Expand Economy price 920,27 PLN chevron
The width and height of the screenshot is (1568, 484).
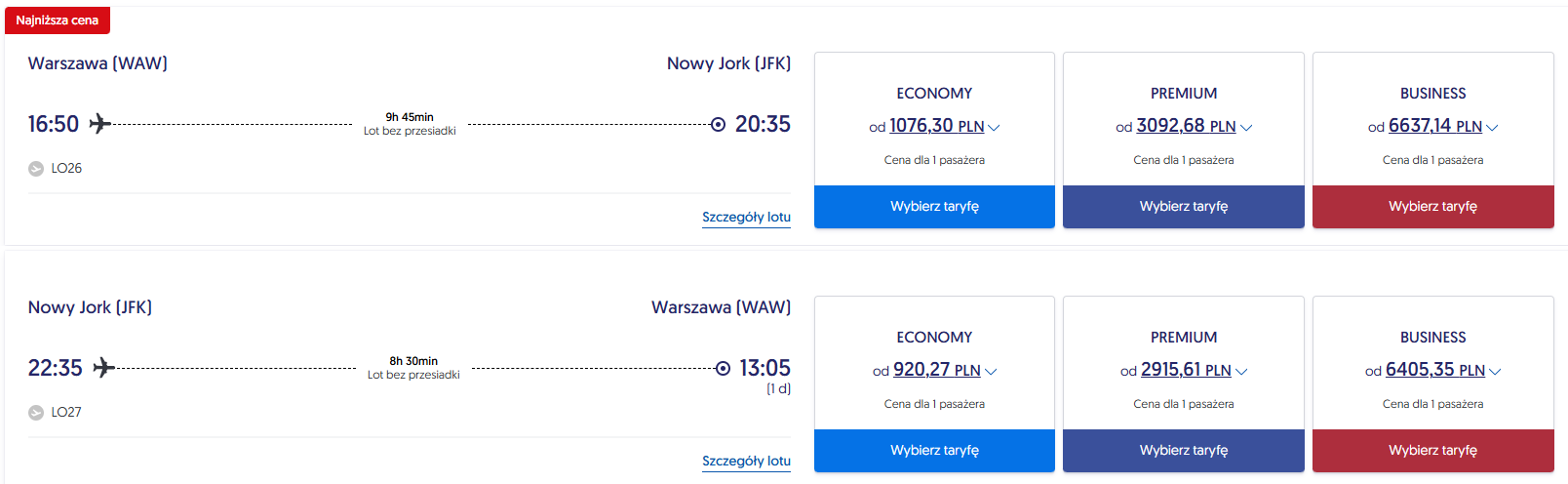click(x=991, y=371)
